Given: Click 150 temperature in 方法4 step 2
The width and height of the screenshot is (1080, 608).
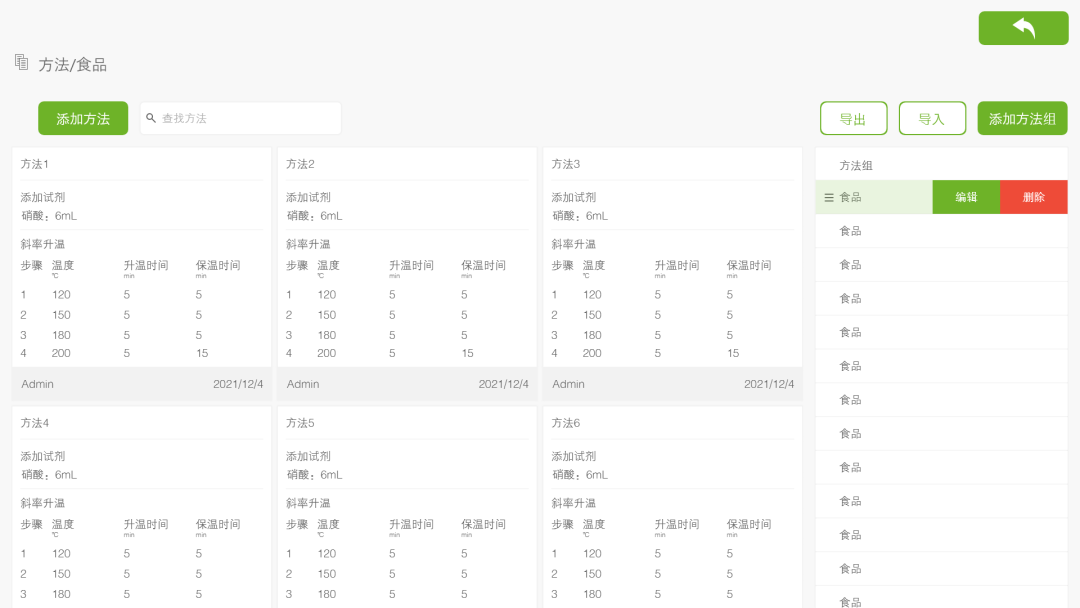Looking at the screenshot, I should click(61, 574).
